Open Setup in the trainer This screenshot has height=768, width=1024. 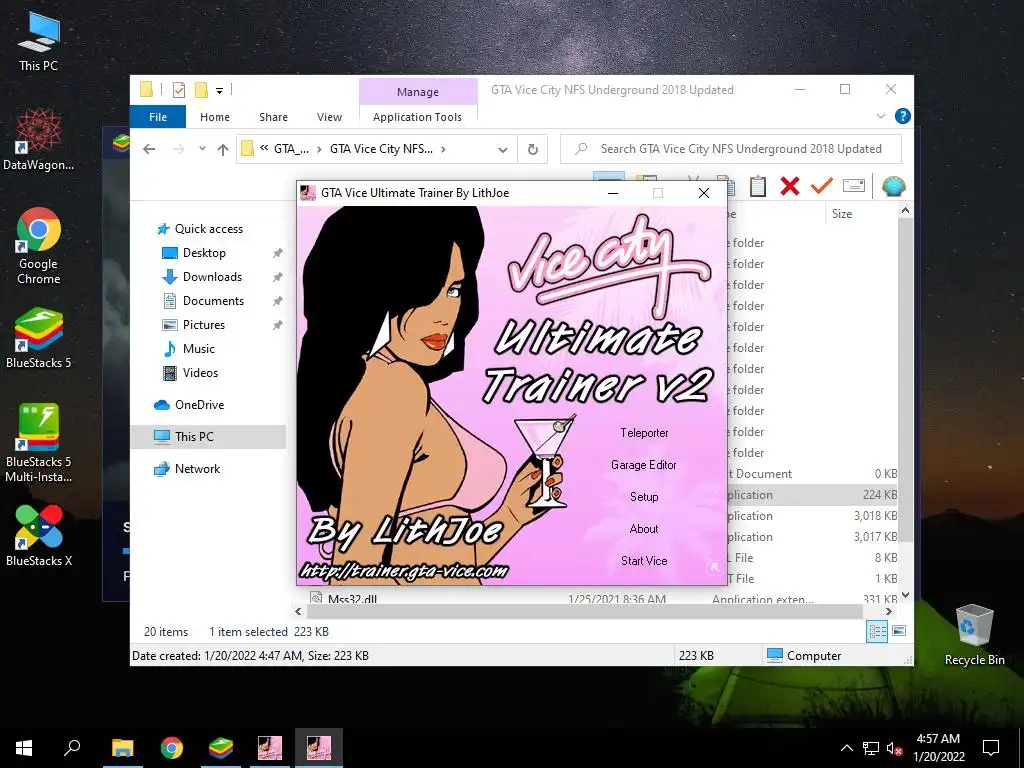(x=644, y=496)
